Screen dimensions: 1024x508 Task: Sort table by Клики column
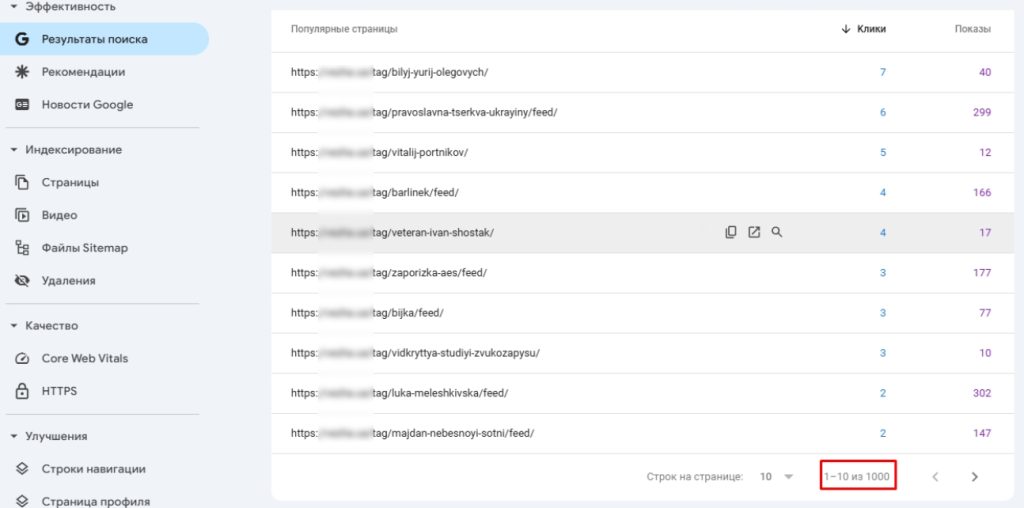point(871,29)
